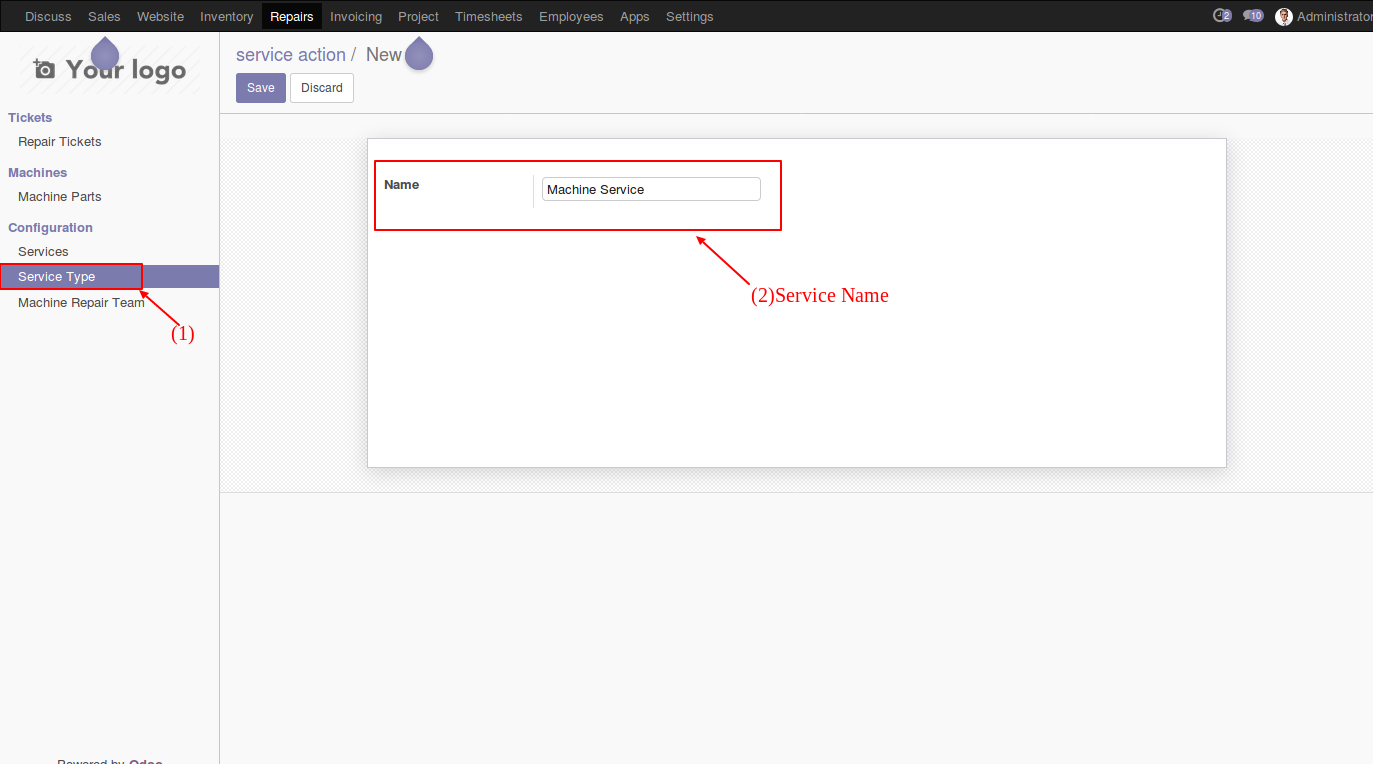Image resolution: width=1373 pixels, height=764 pixels.
Task: Click the Machines section header
Action: coord(38,173)
